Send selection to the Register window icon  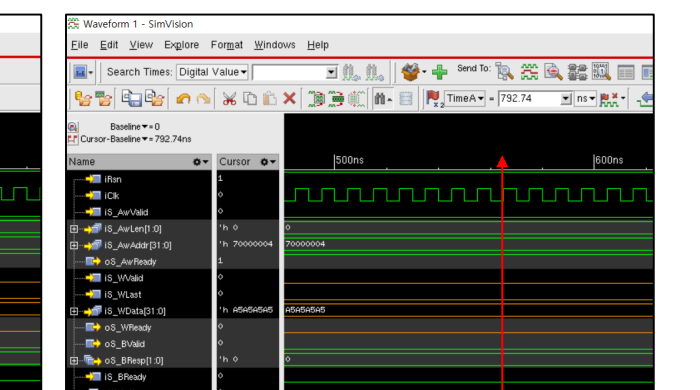pyautogui.click(x=625, y=72)
